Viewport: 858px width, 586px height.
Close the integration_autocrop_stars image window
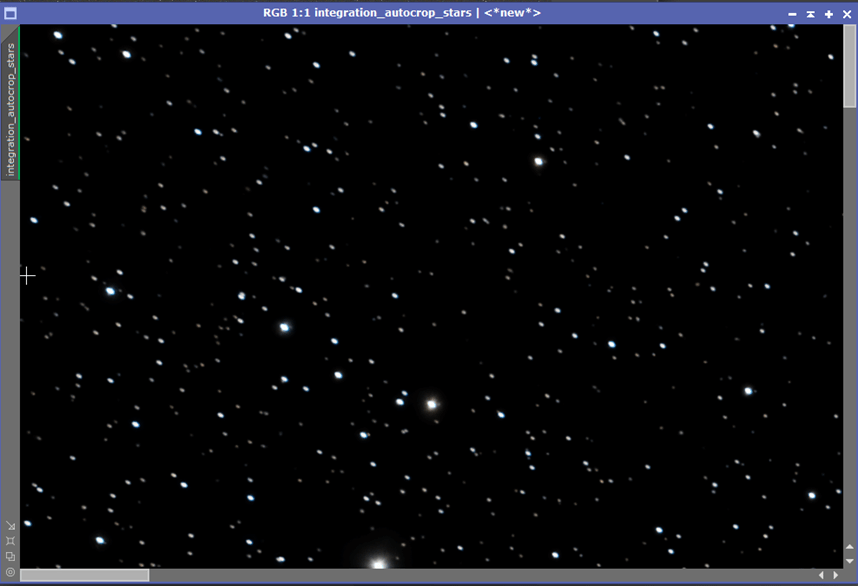click(x=847, y=14)
